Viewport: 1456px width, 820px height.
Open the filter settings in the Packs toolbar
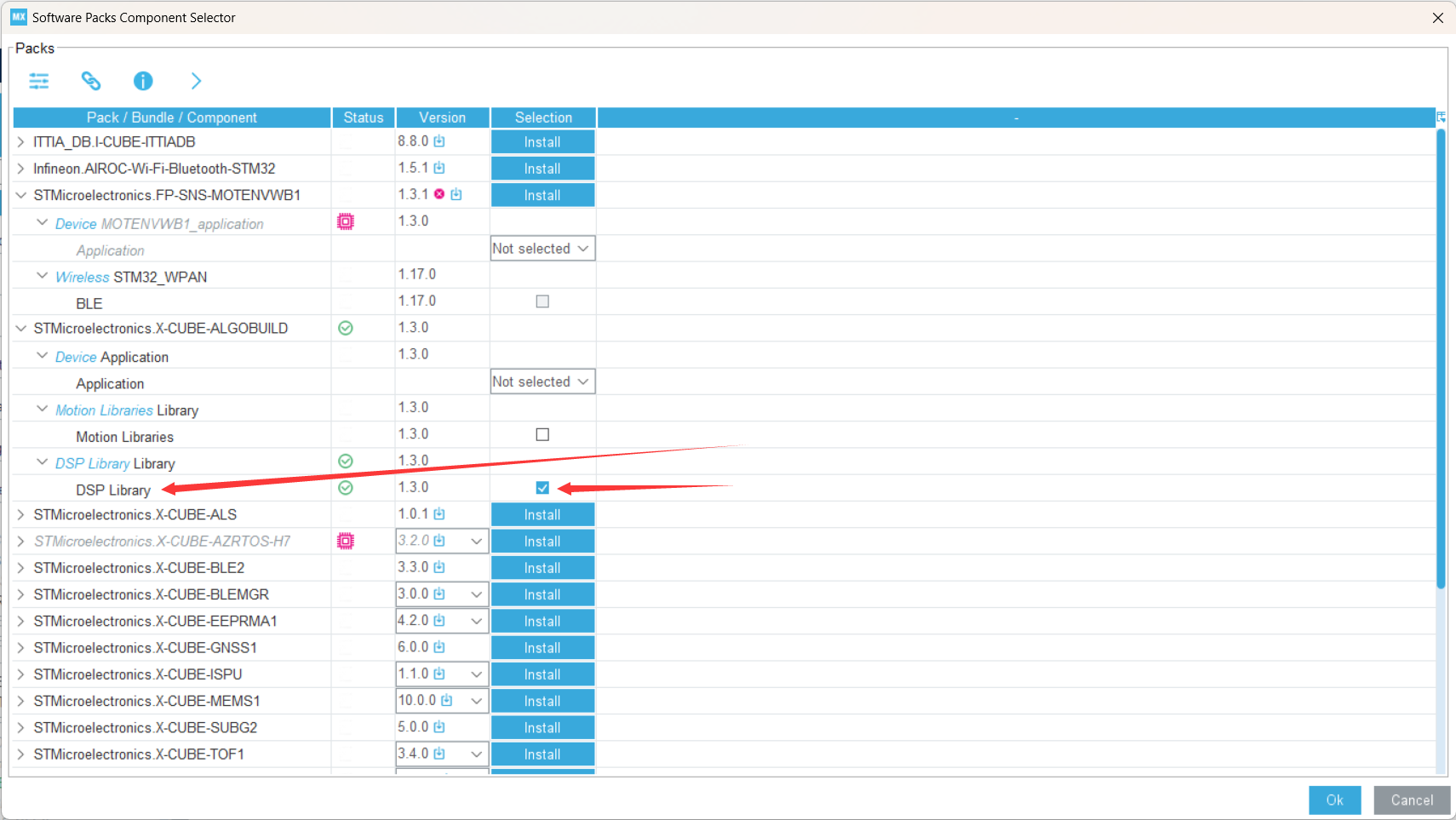(39, 81)
